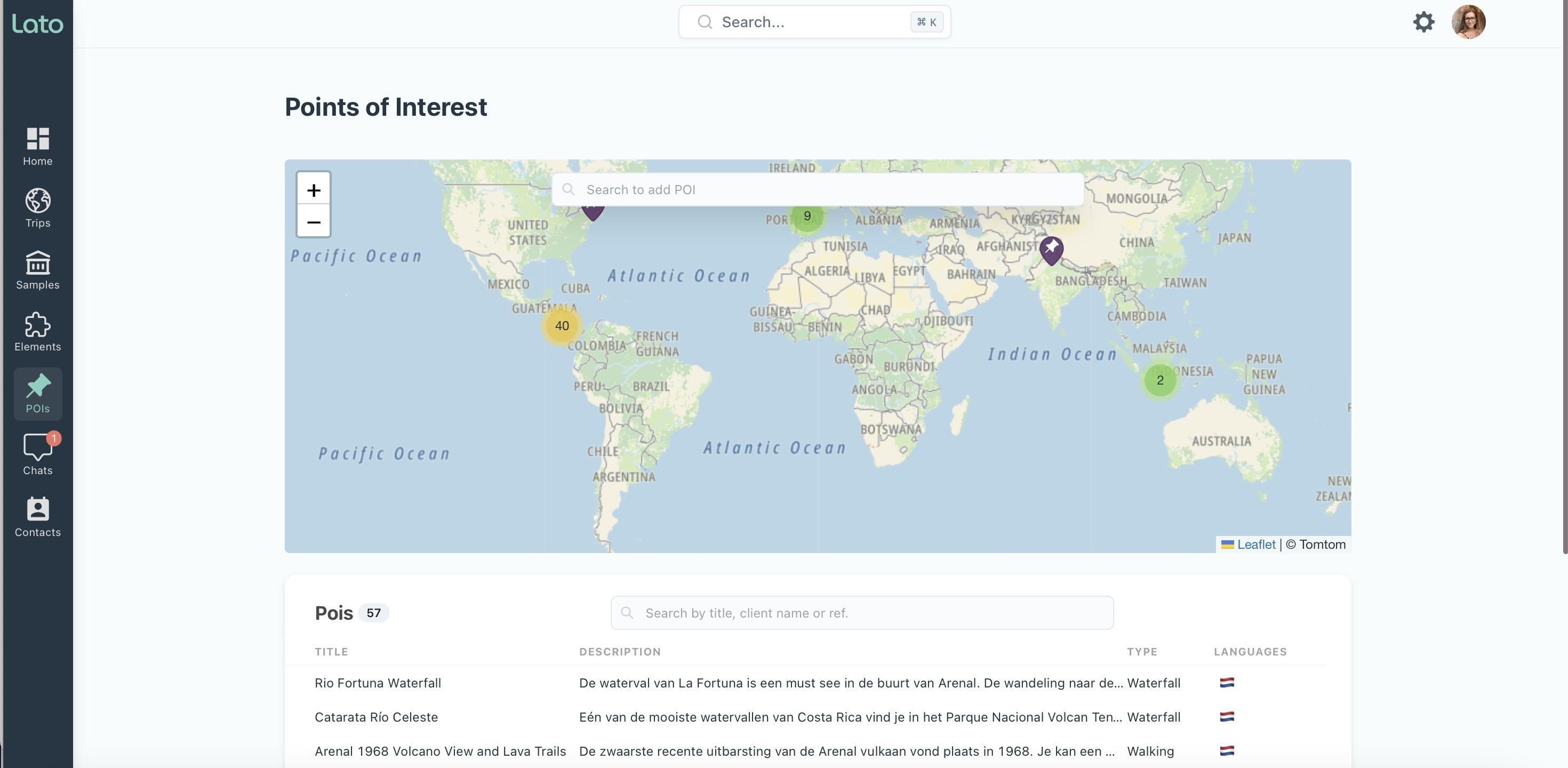This screenshot has width=1568, height=768.
Task: Expand the cluster marker showing 2
Action: (1159, 380)
